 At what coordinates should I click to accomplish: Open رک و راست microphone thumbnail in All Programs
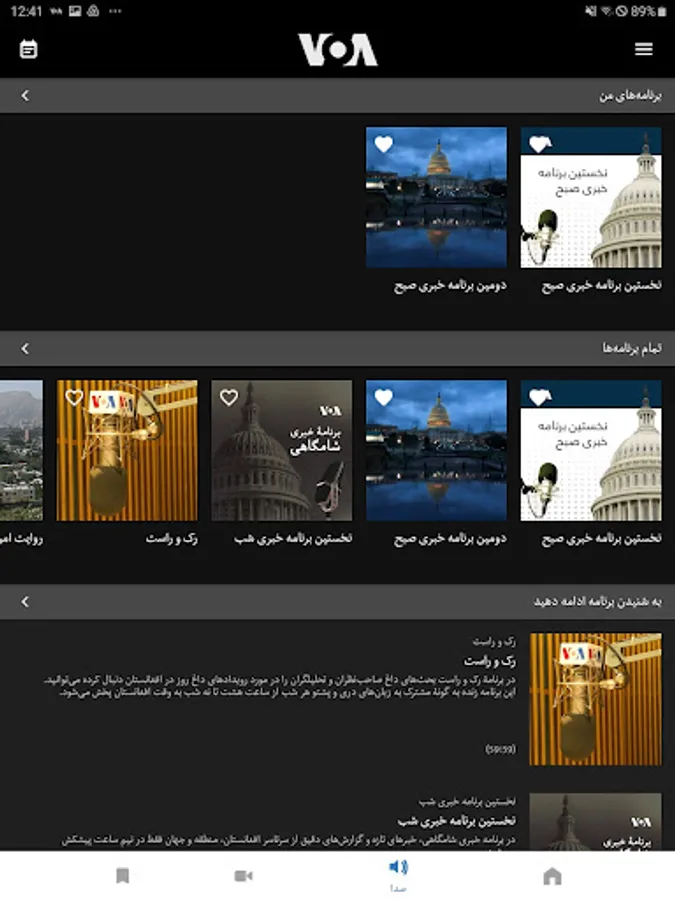pyautogui.click(x=127, y=451)
